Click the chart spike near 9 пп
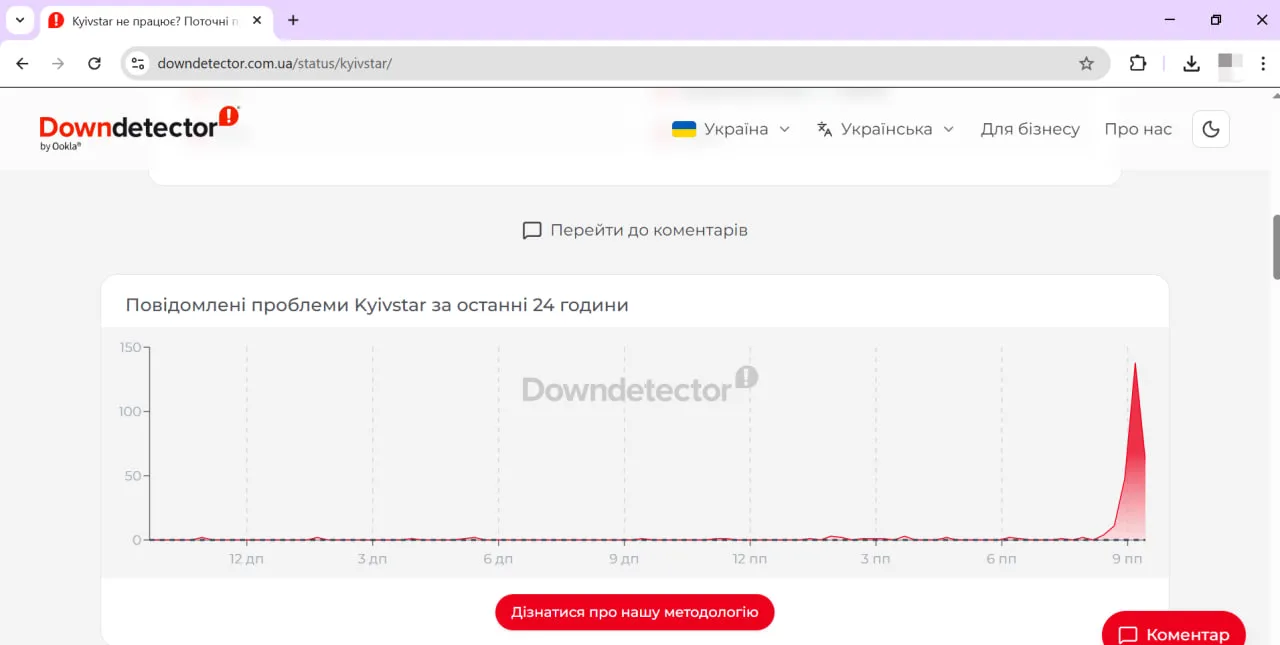1280x645 pixels. [1135, 450]
